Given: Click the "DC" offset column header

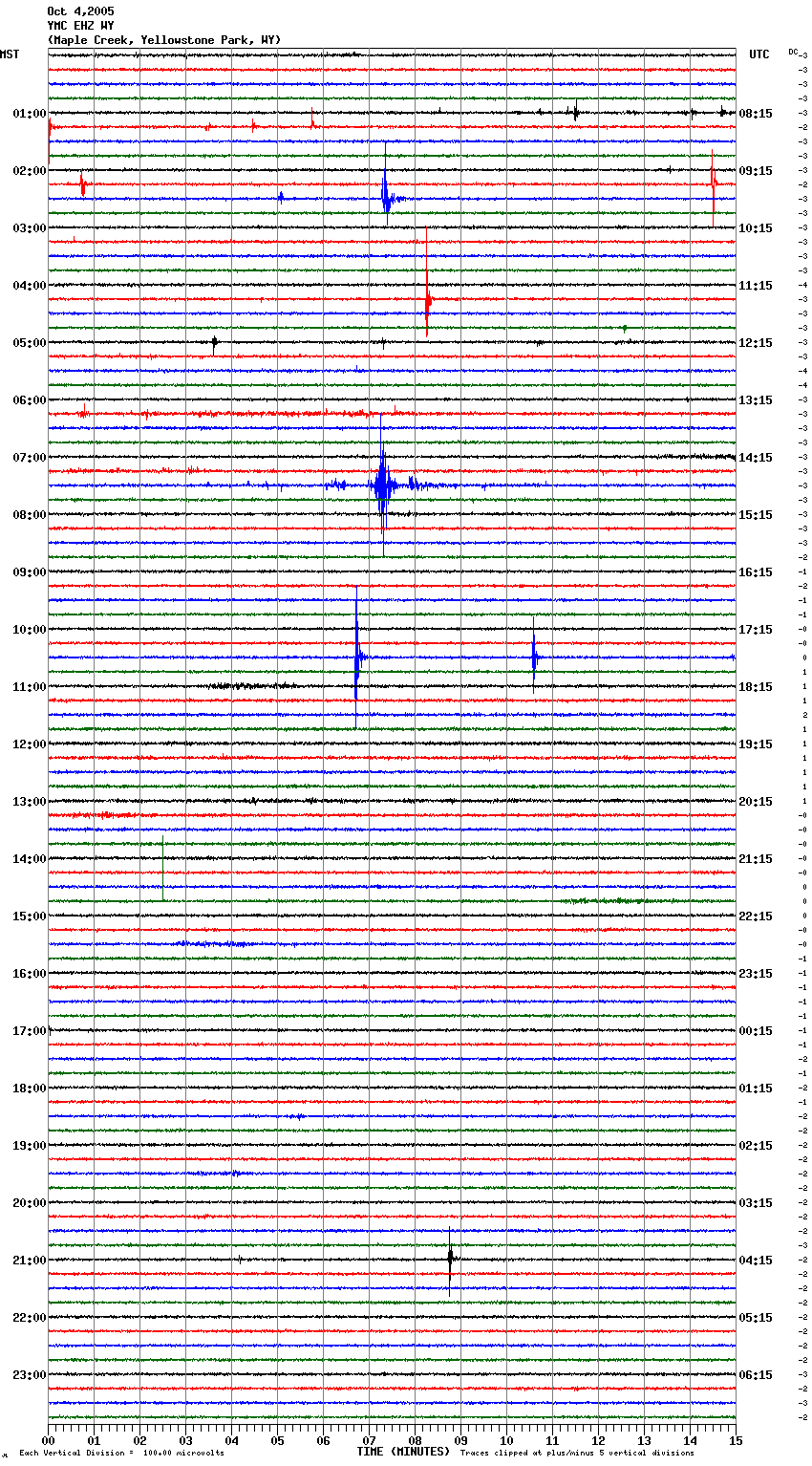Looking at the screenshot, I should point(793,52).
